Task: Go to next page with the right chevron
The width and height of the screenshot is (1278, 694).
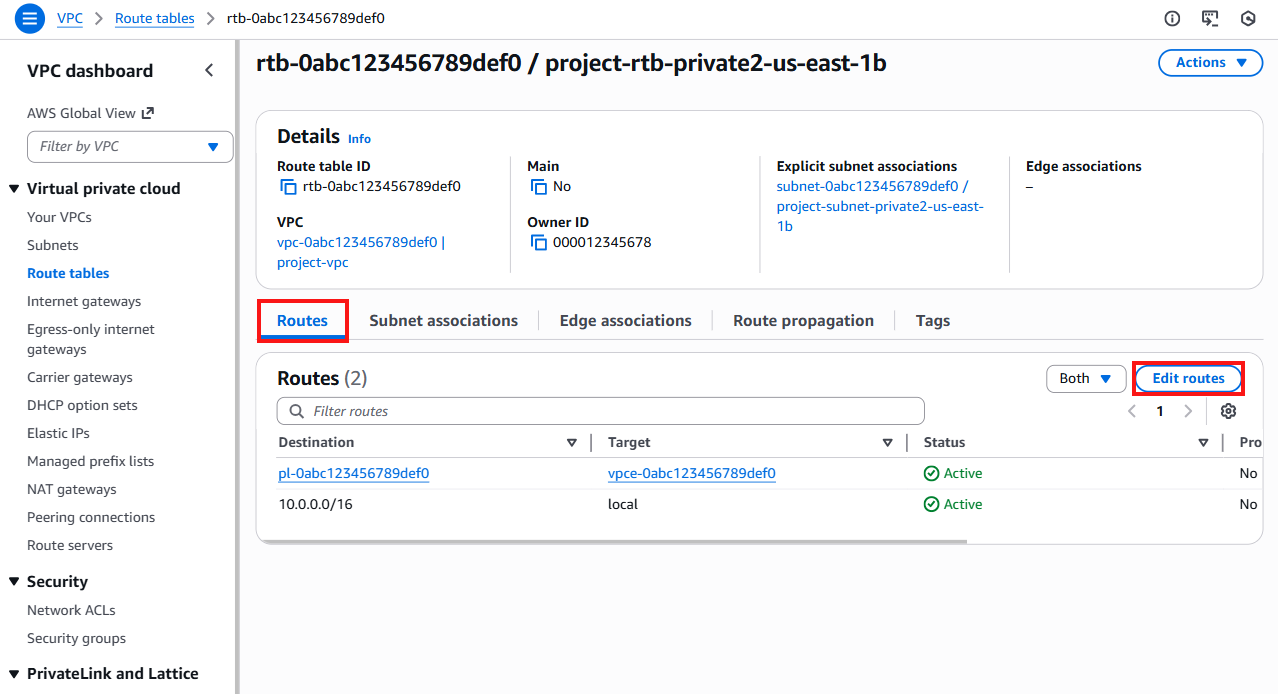Action: [1188, 411]
